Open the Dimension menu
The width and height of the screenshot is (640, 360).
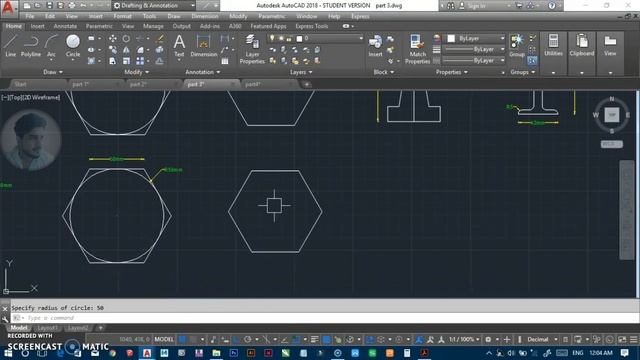click(x=204, y=16)
